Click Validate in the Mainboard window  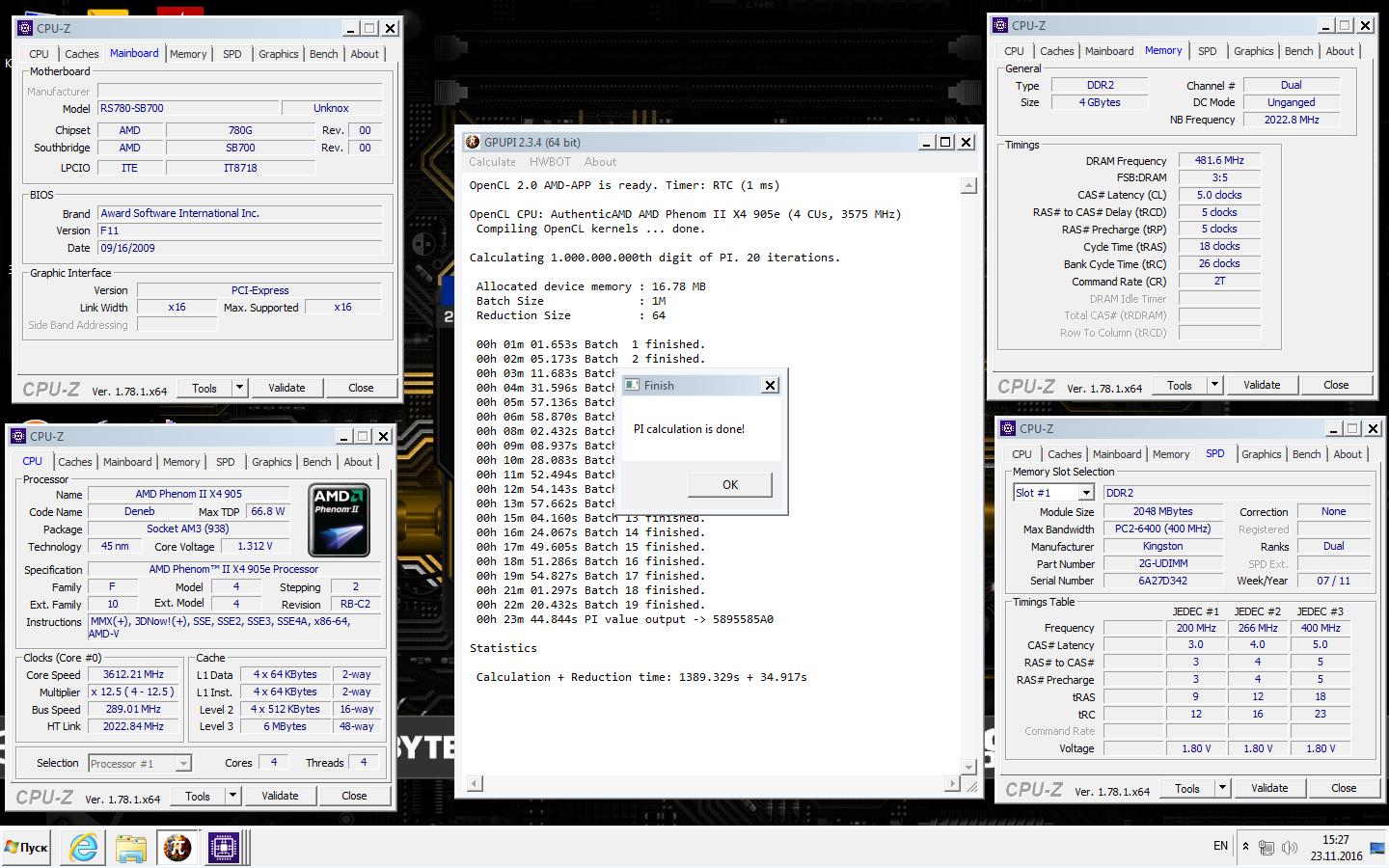tap(286, 388)
